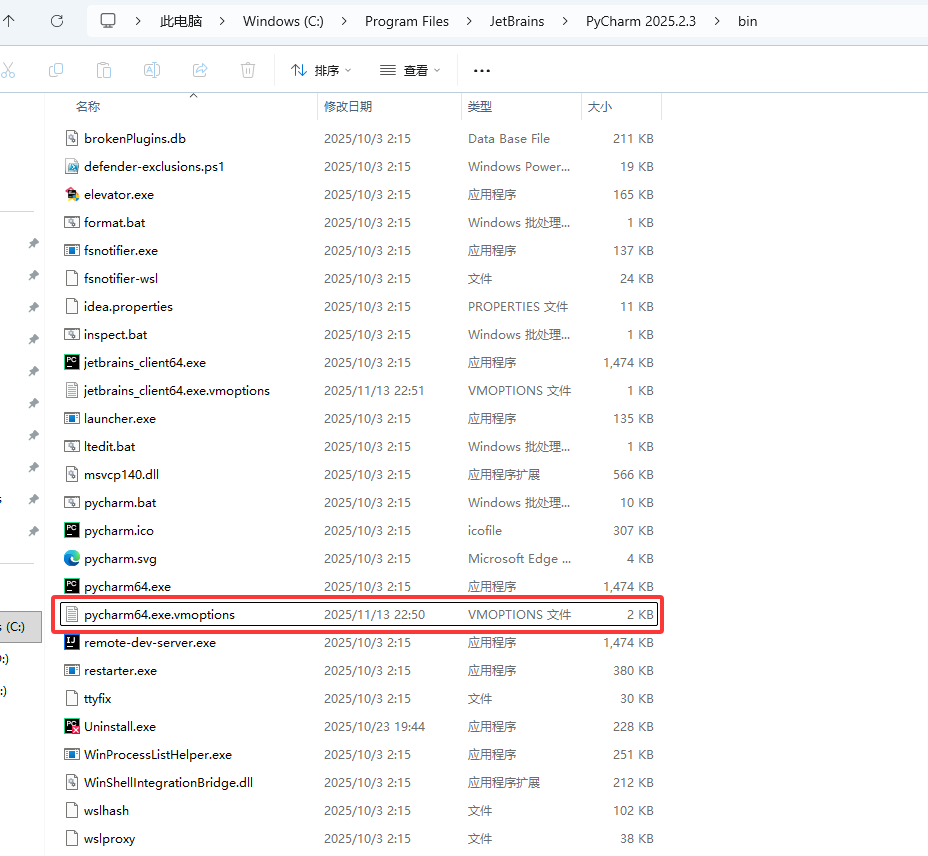Click the Copy icon in the toolbar
928x856 pixels.
coord(56,70)
